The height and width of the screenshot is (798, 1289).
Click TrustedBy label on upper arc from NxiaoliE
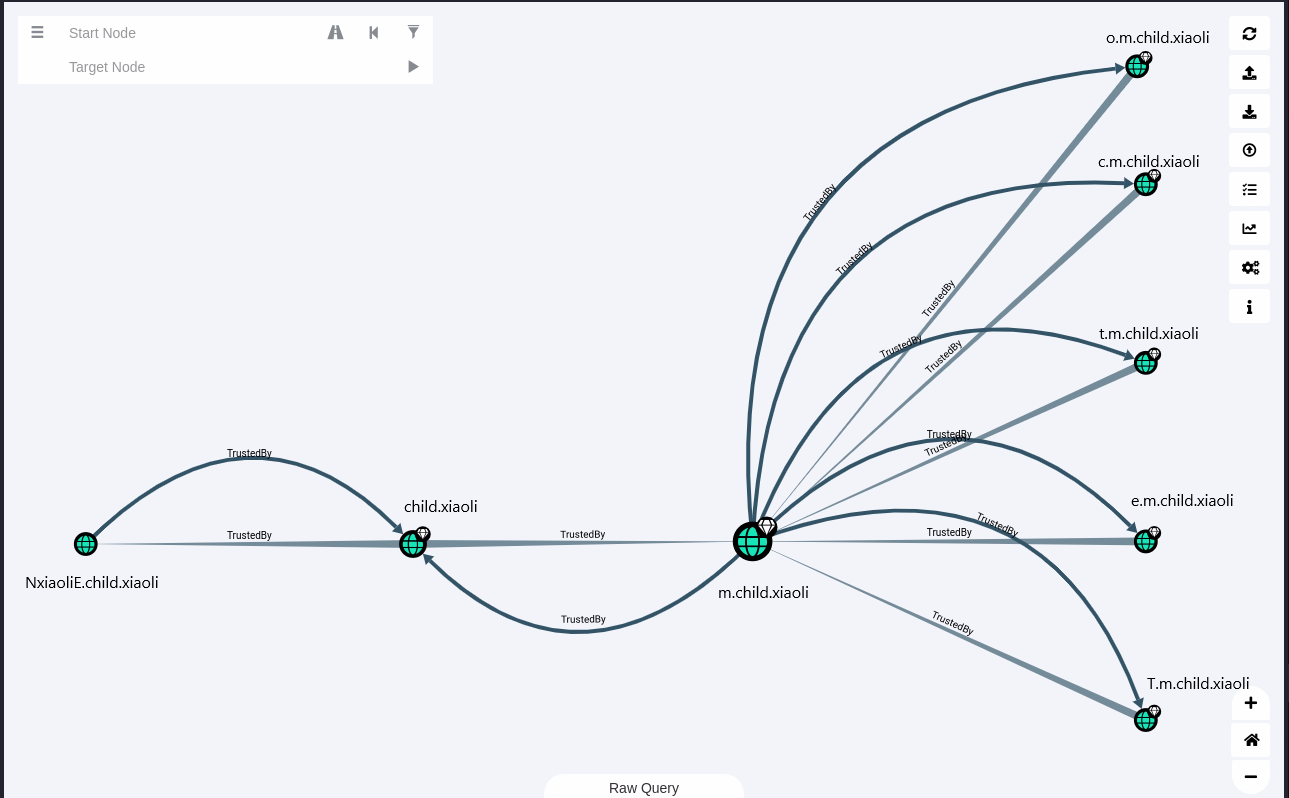coord(249,453)
